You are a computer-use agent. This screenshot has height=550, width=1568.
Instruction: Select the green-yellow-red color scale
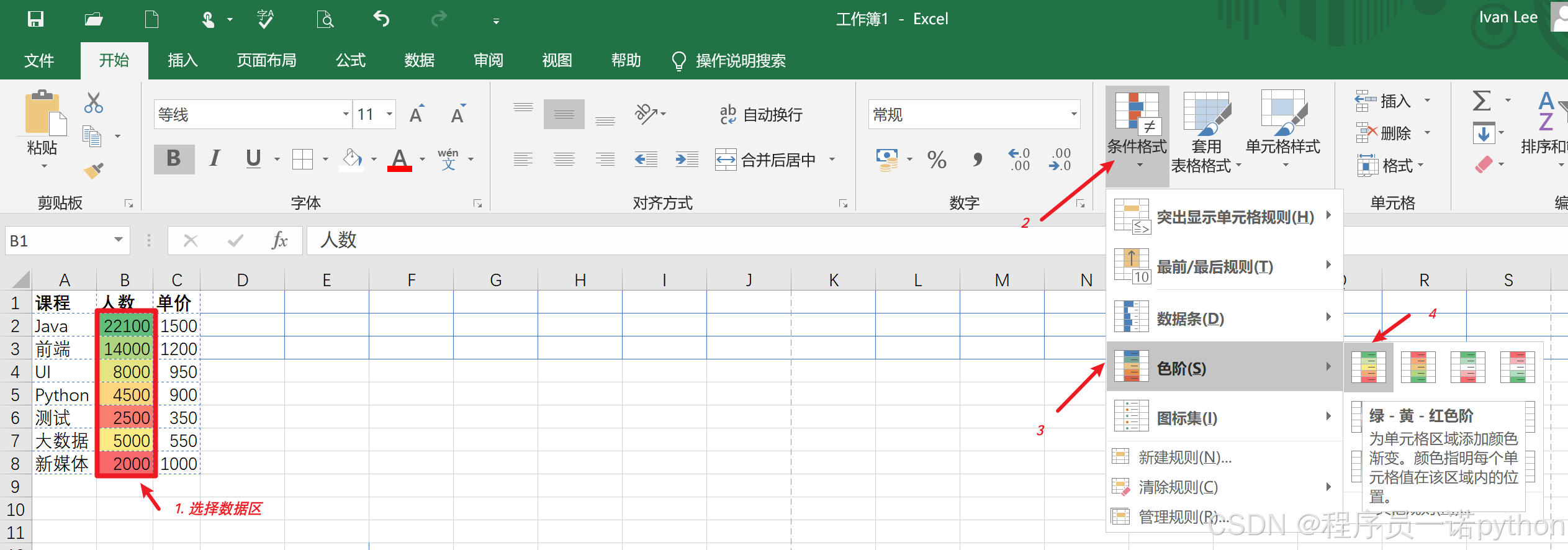1368,367
